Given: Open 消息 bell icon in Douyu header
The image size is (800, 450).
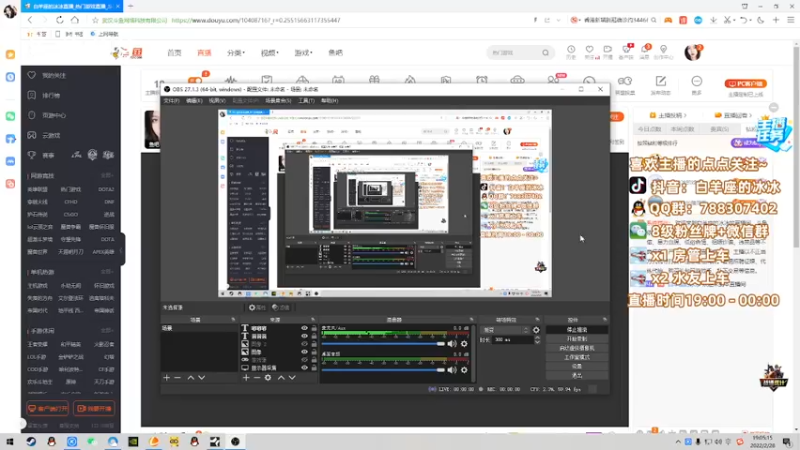Looking at the screenshot, I should click(x=645, y=49).
